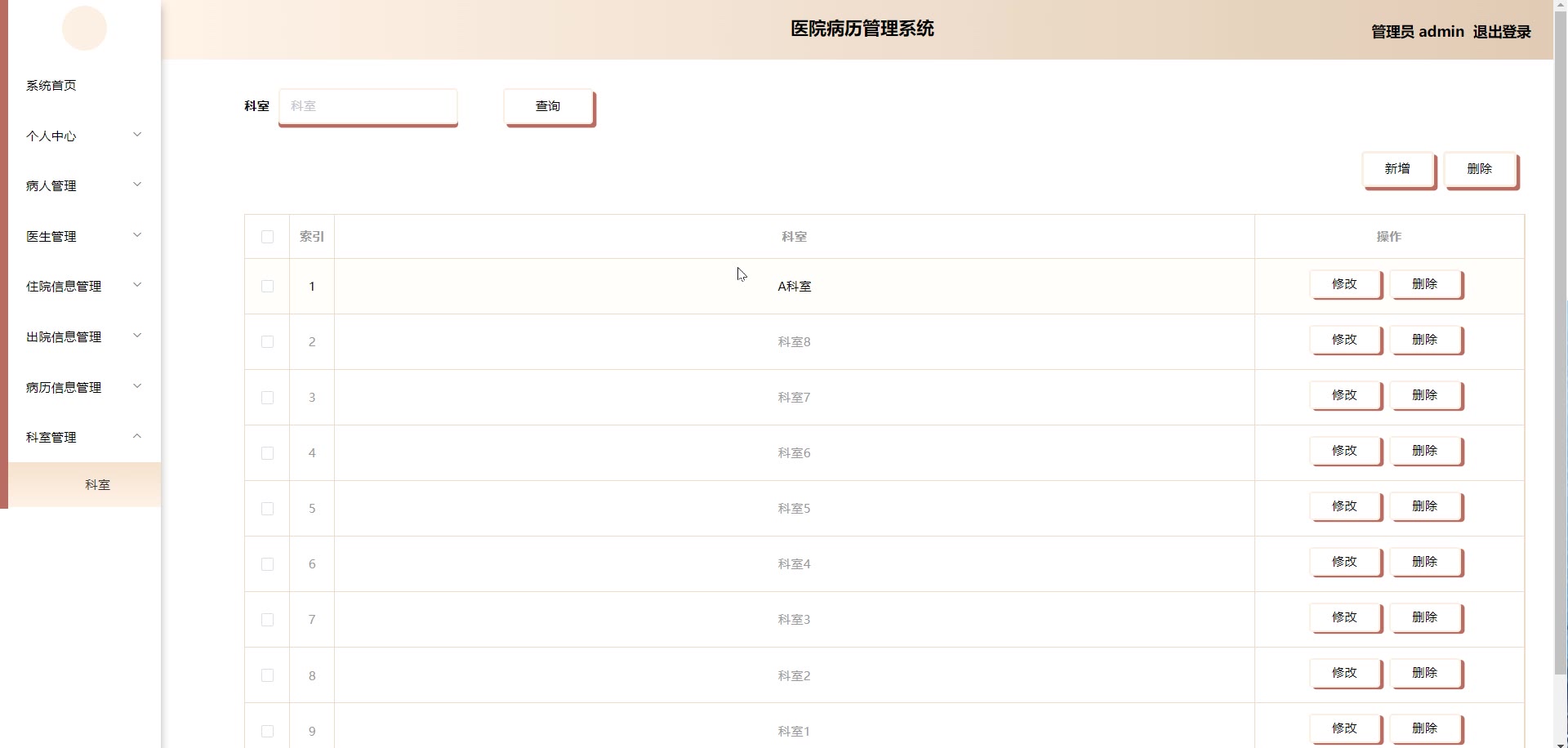1568x748 pixels.
Task: Click the round avatar in the sidebar
Action: tap(84, 28)
